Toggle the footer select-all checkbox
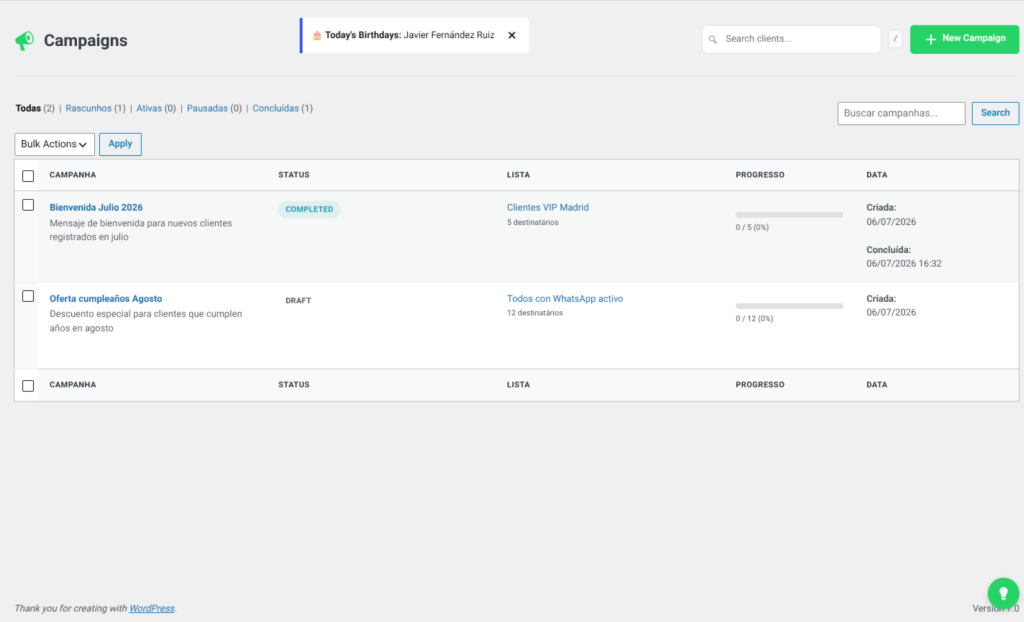The image size is (1024, 622). pyautogui.click(x=28, y=385)
